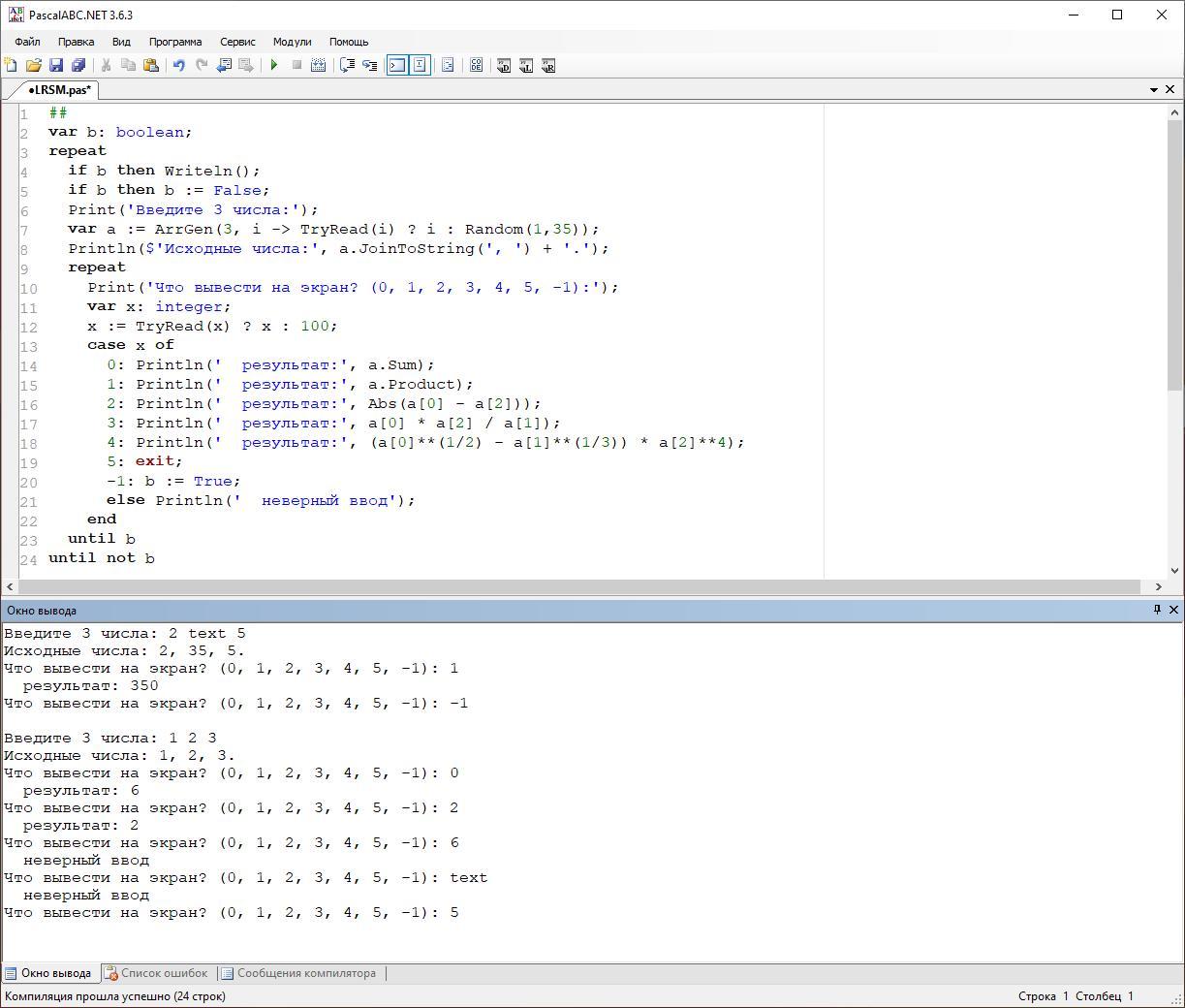1185x1008 pixels.
Task: Expand the open documents list dropdown arrow
Action: click(1153, 89)
